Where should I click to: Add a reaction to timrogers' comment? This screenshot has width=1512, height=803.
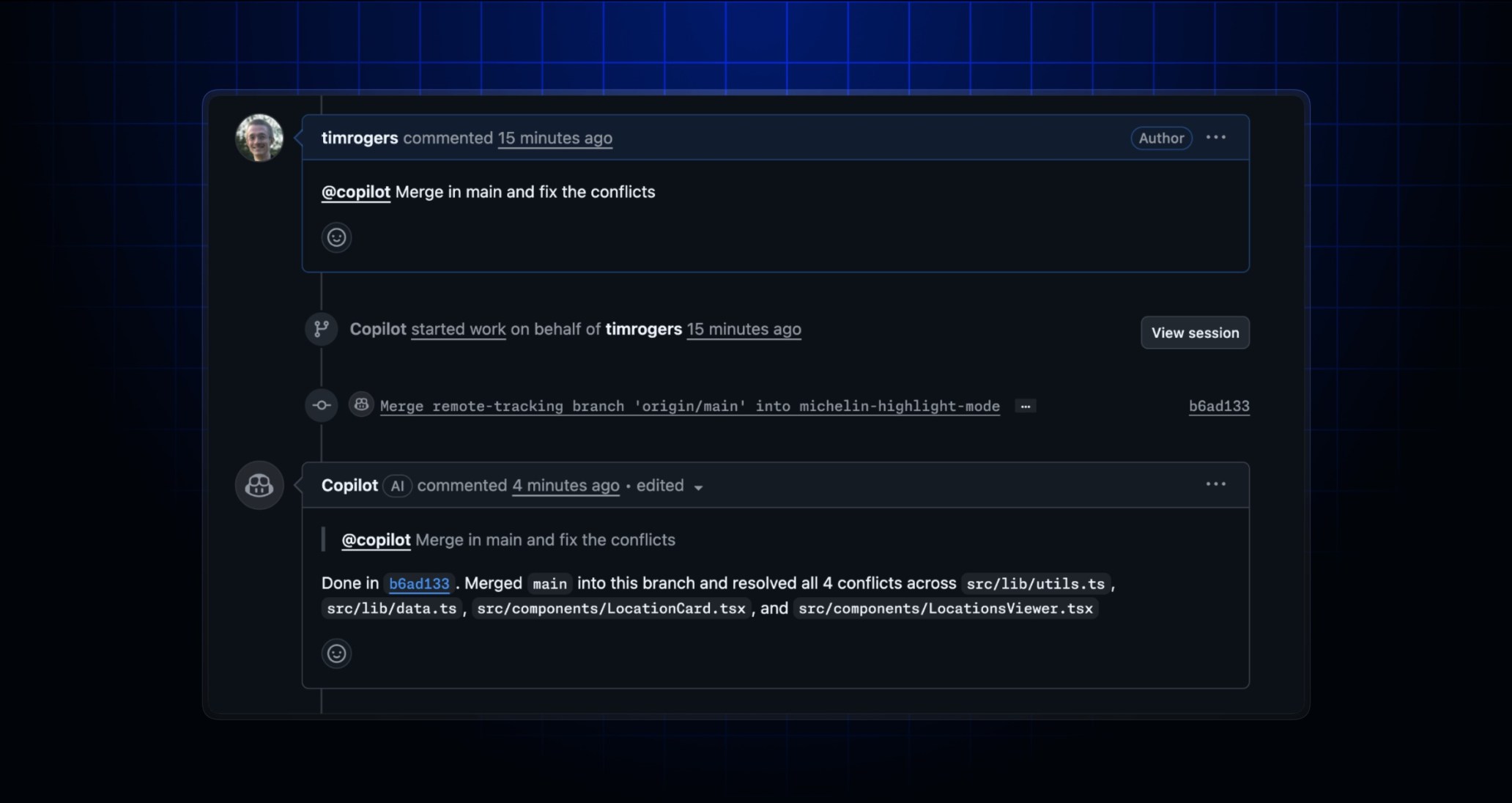336,237
